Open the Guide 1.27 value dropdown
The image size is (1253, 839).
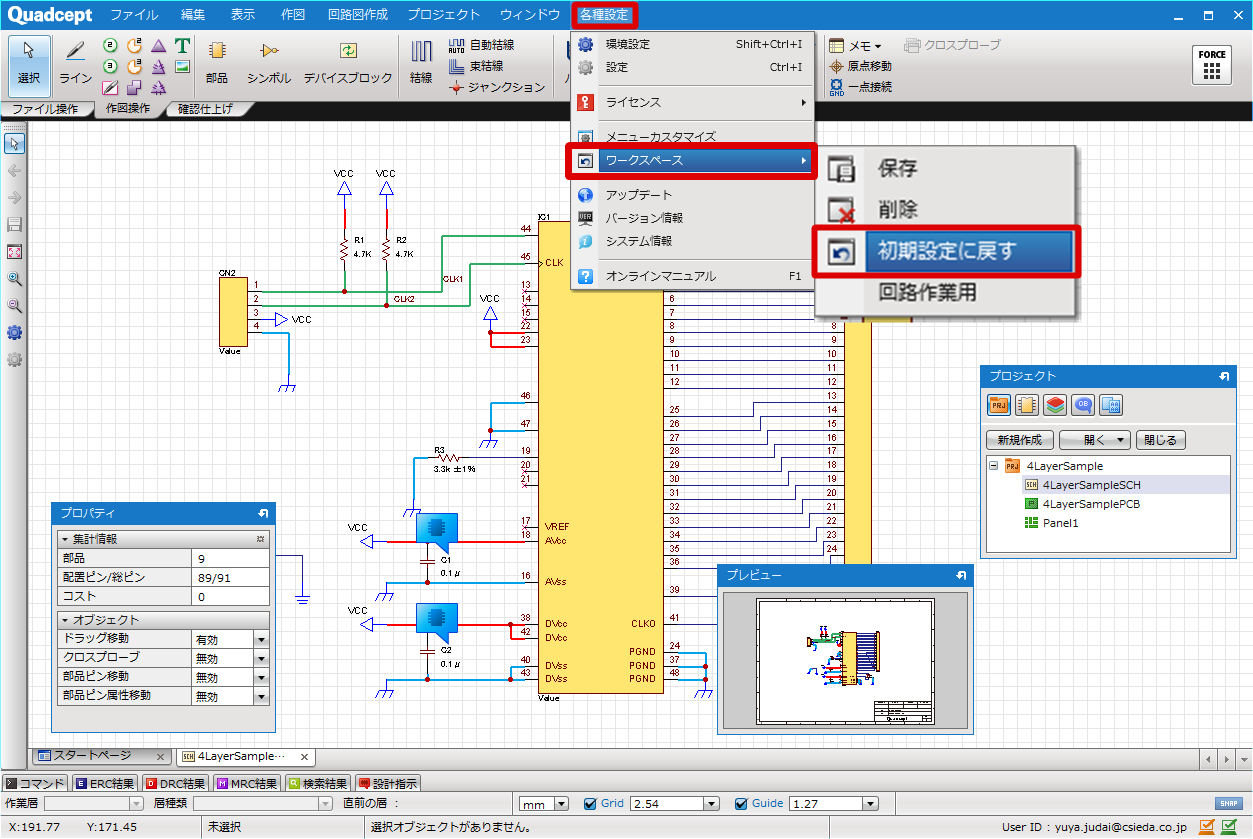click(x=870, y=803)
